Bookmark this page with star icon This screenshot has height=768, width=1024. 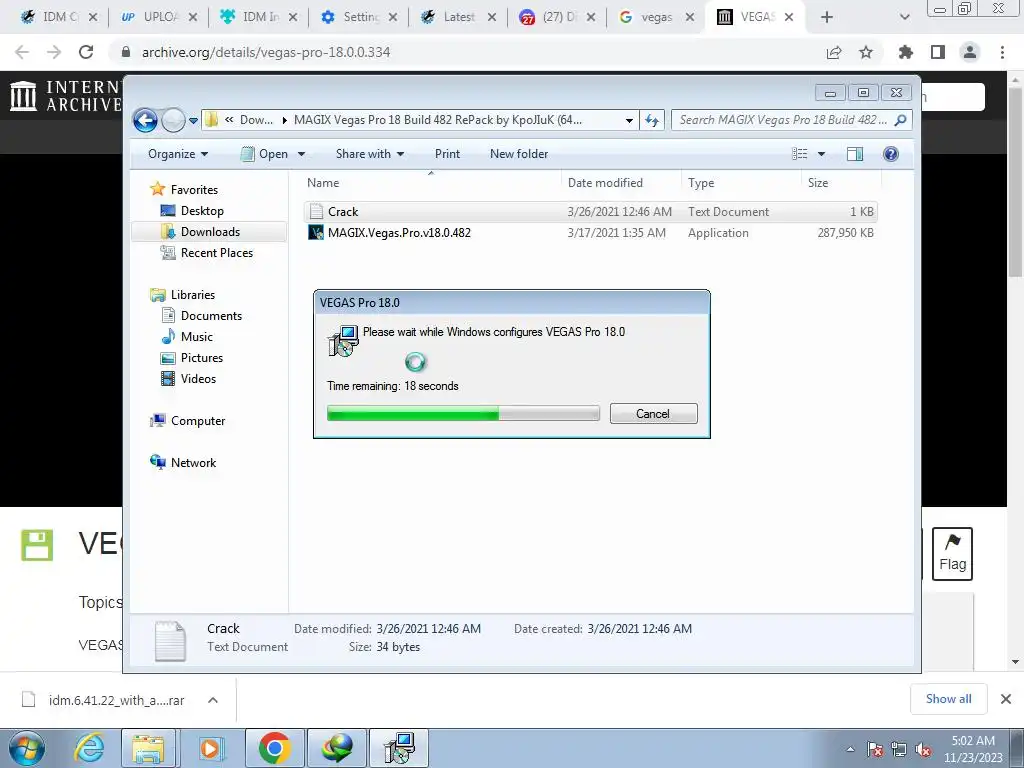(x=866, y=52)
